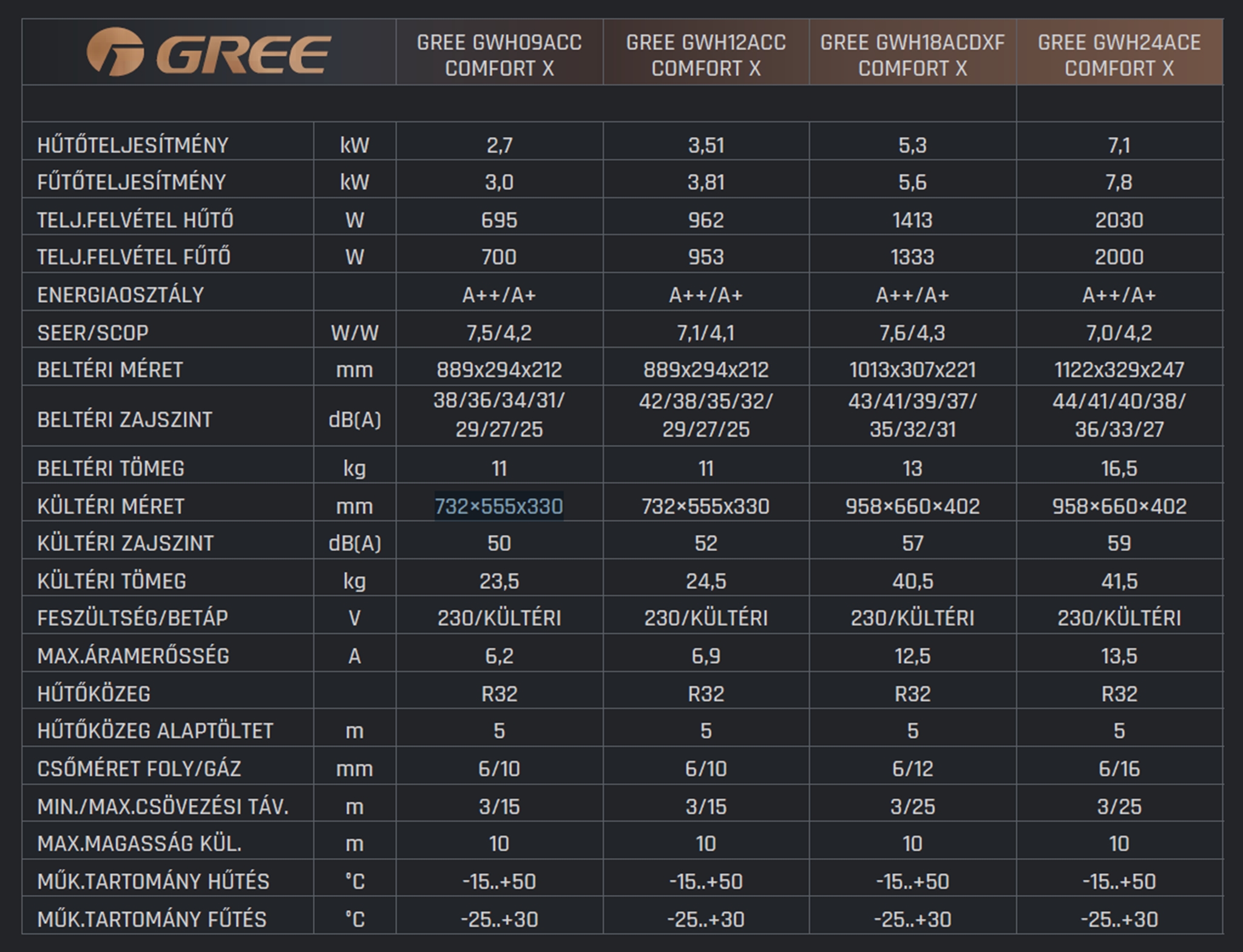Click the dB(A) unit in KÜLTÉRI ZAJSZINT row
The width and height of the screenshot is (1243, 952).
(354, 543)
